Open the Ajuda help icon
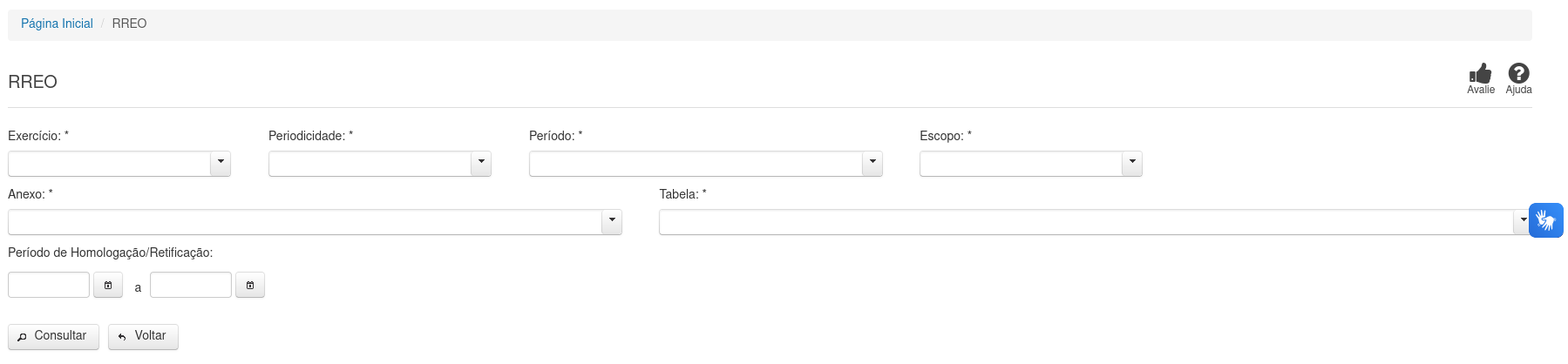This screenshot has width=1568, height=364. point(1518,74)
